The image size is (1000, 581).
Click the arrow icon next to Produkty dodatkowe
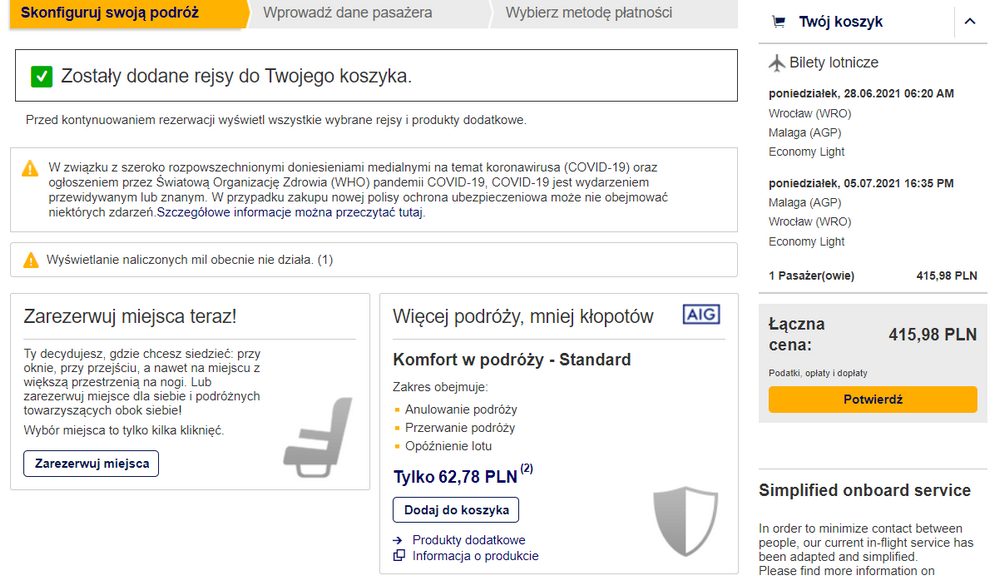pos(398,540)
